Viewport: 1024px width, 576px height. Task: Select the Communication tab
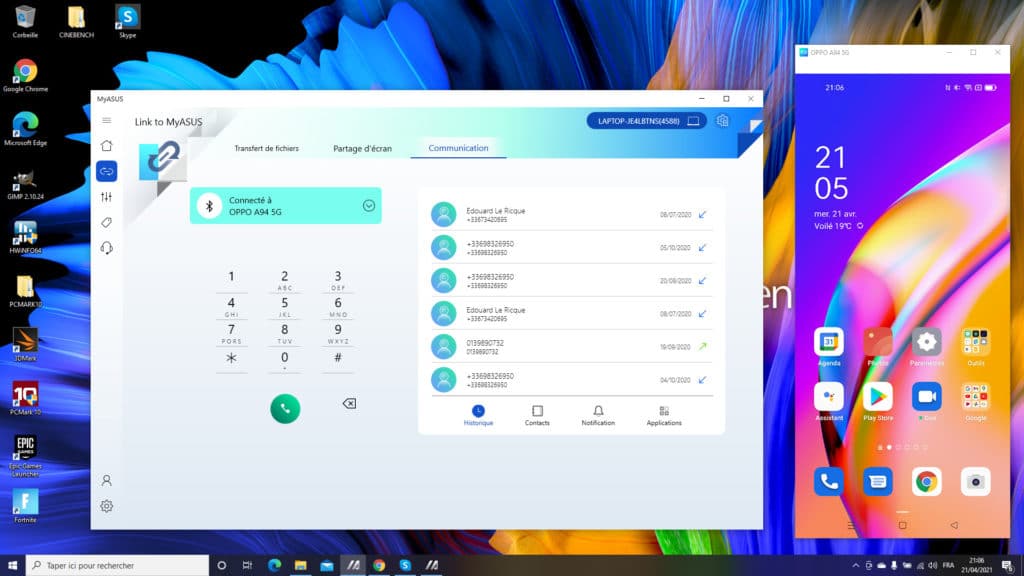click(x=458, y=148)
